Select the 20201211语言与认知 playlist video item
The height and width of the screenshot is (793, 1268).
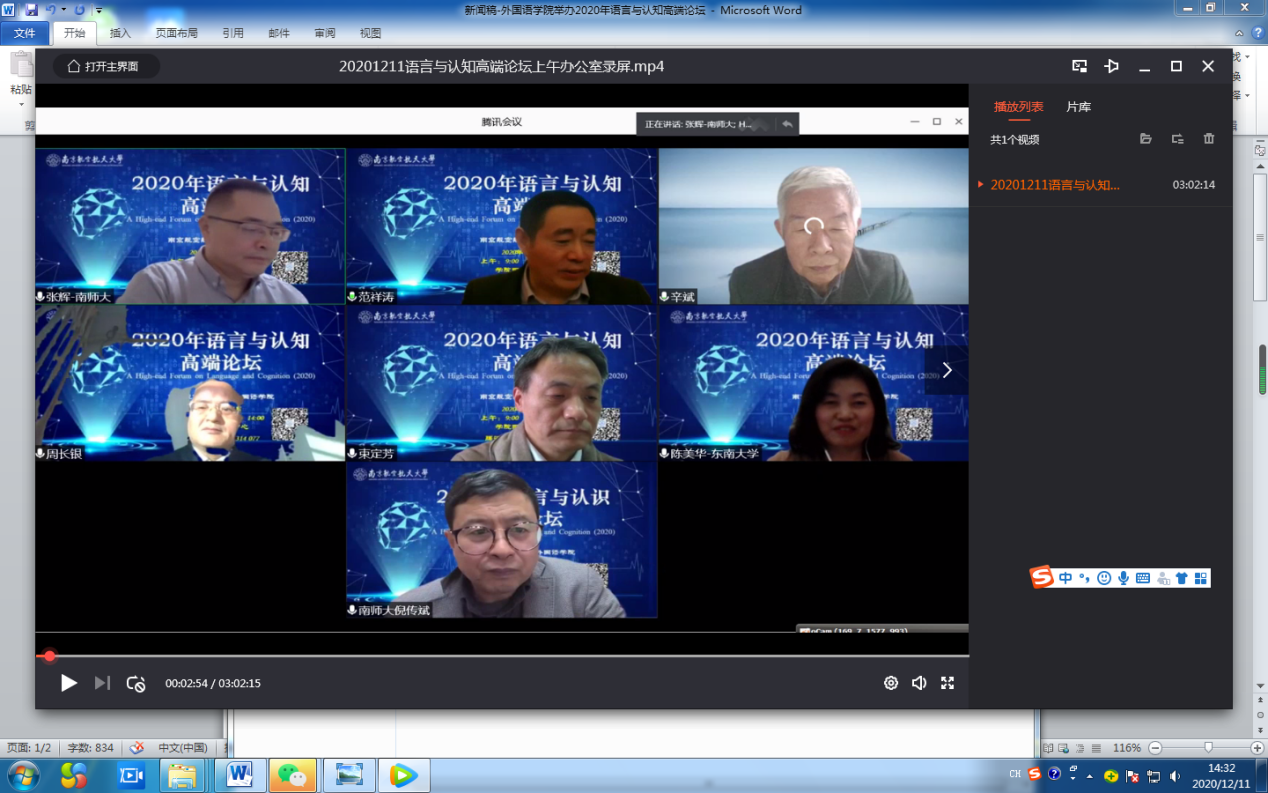pyautogui.click(x=1055, y=185)
